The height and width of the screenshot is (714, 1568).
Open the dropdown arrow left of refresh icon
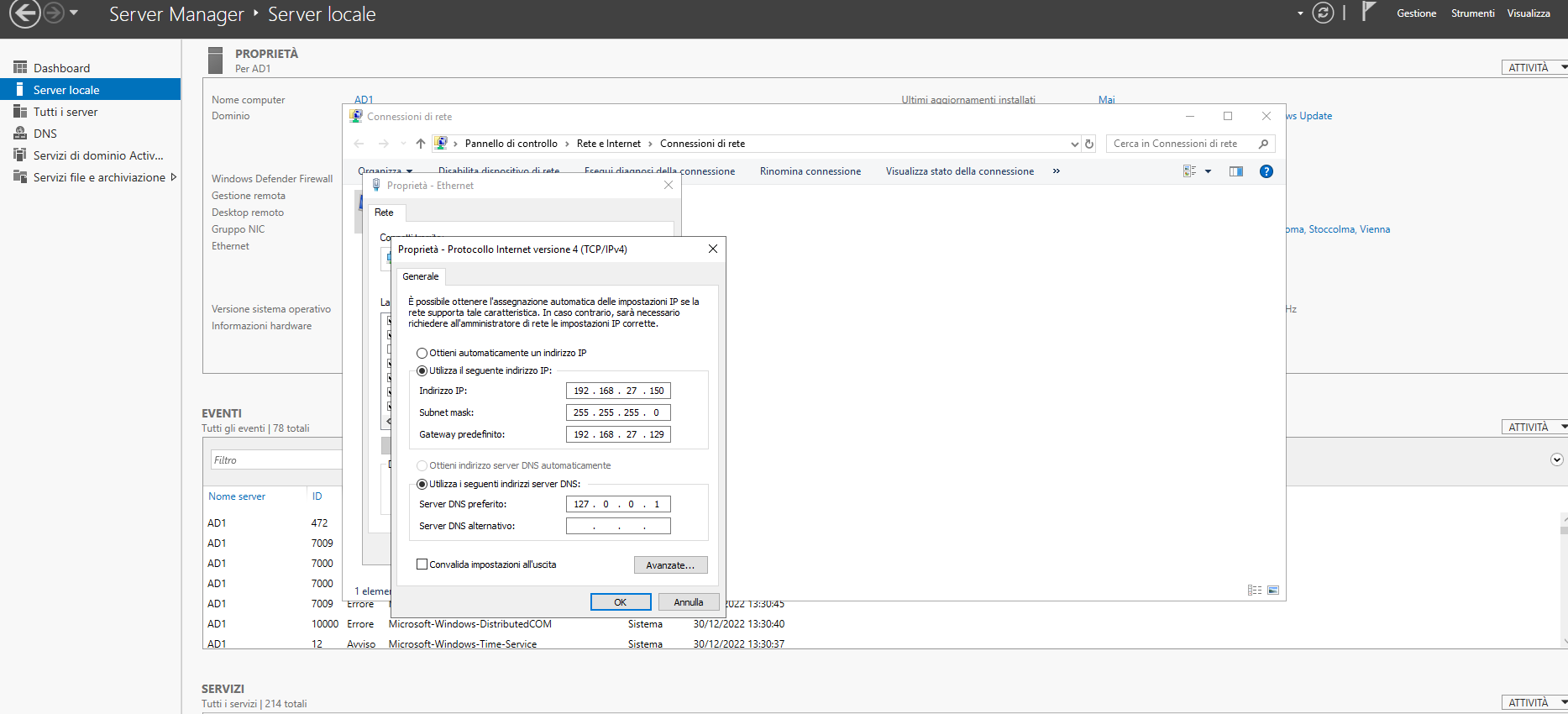pos(1300,13)
